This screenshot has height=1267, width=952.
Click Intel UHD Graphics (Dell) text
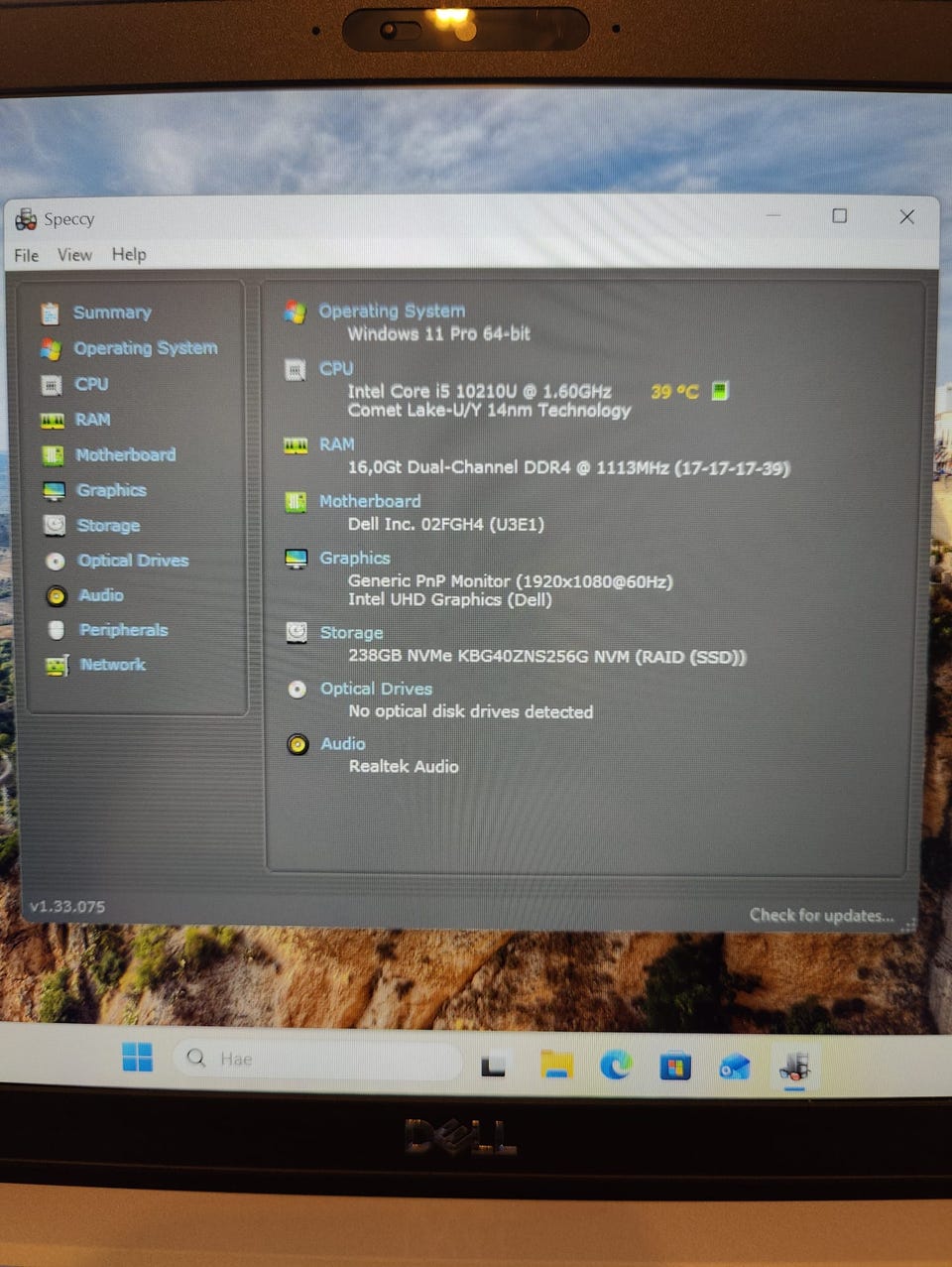tap(450, 599)
